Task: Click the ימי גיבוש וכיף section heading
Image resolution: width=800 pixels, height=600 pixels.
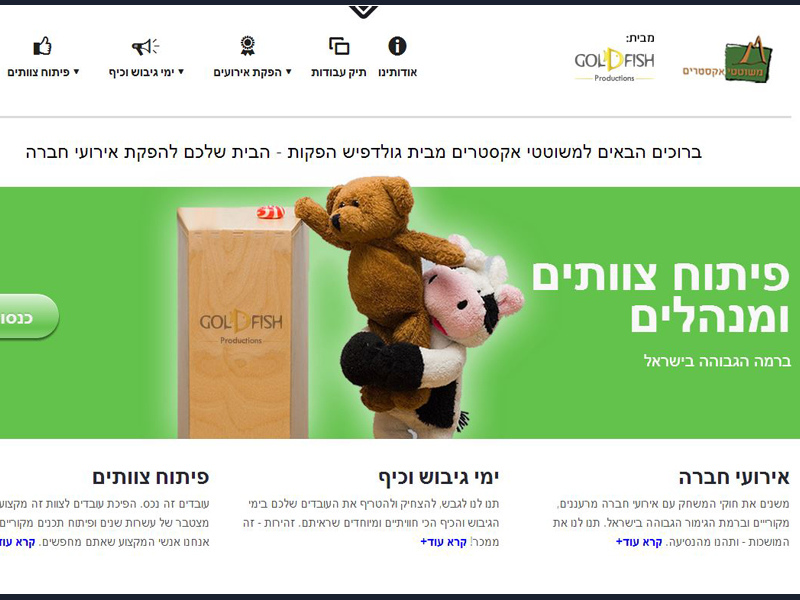Action: pyautogui.click(x=439, y=478)
